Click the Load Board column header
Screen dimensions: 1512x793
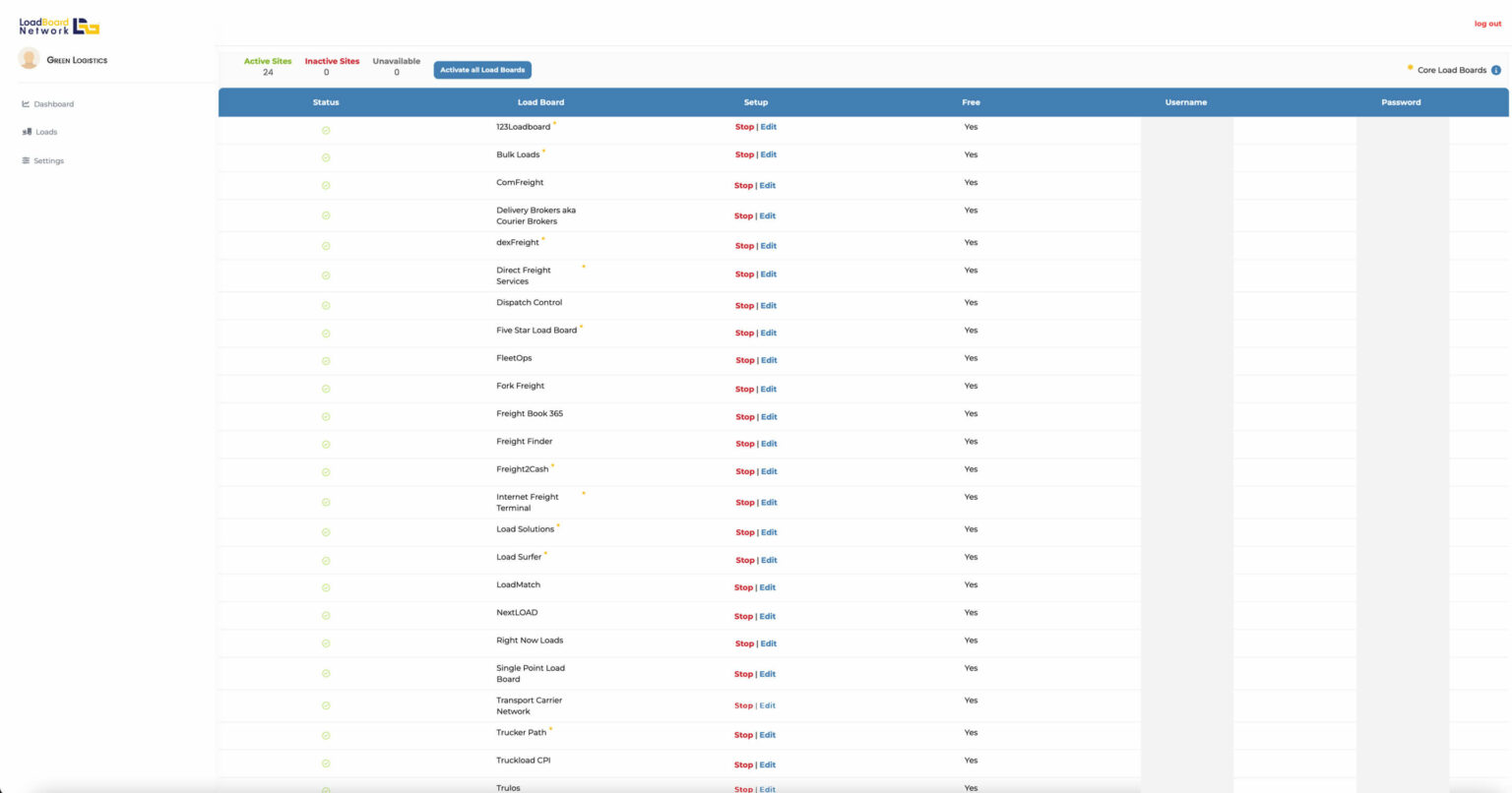pos(541,101)
